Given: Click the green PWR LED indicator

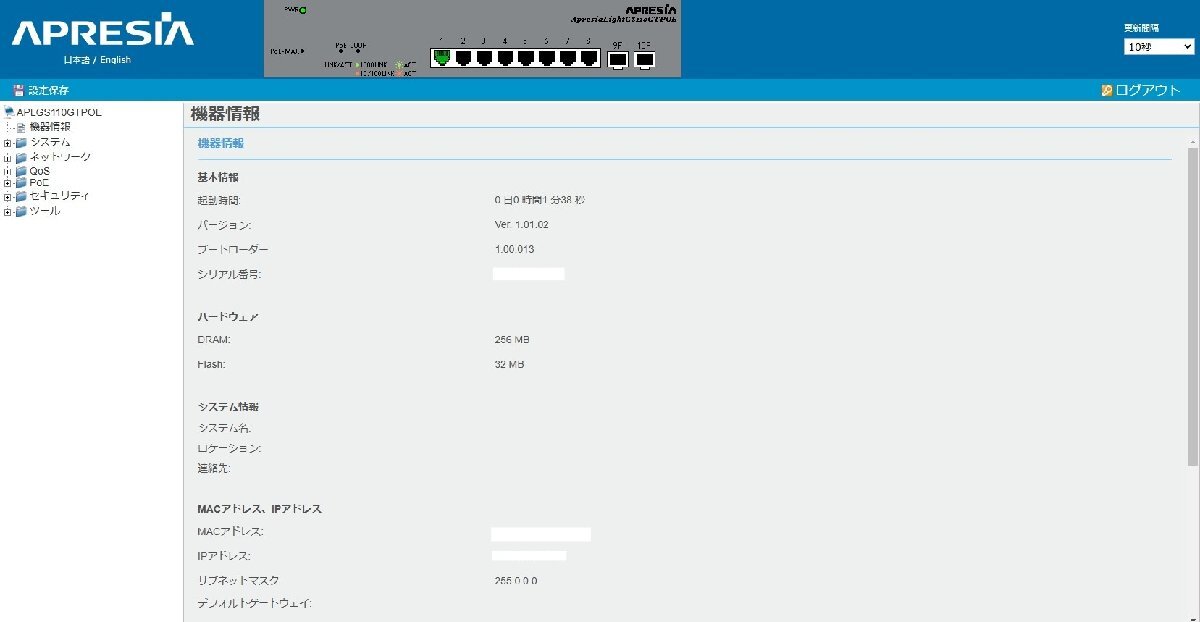Looking at the screenshot, I should click(x=302, y=10).
